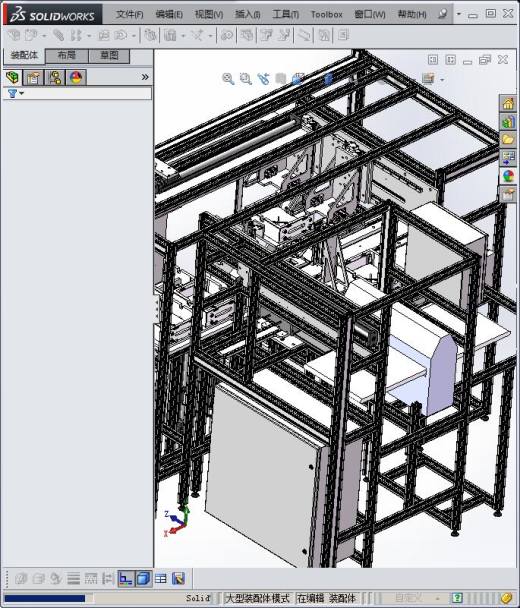
Task: Open the 帮助(H) menu
Action: (412, 14)
